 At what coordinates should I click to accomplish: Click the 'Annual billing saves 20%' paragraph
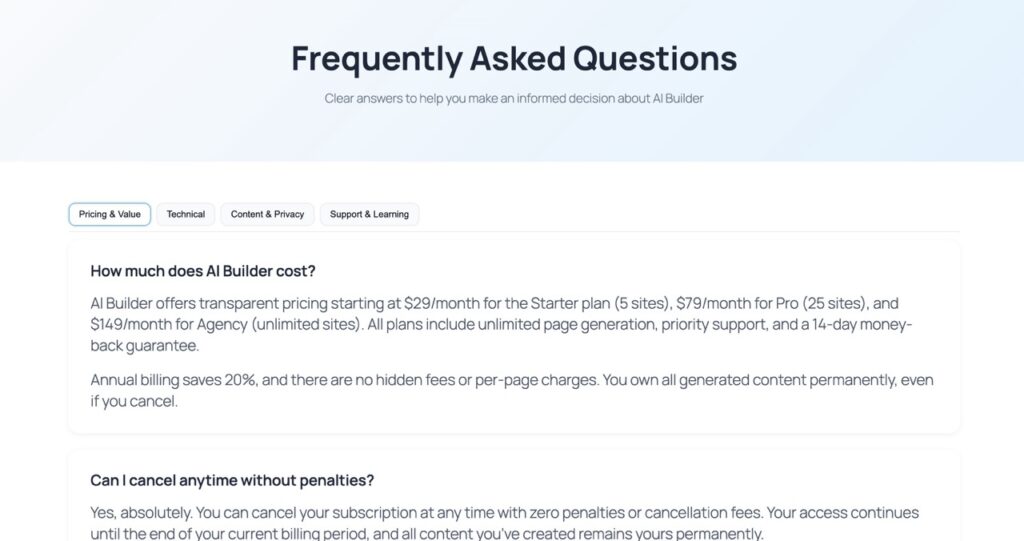coord(500,390)
